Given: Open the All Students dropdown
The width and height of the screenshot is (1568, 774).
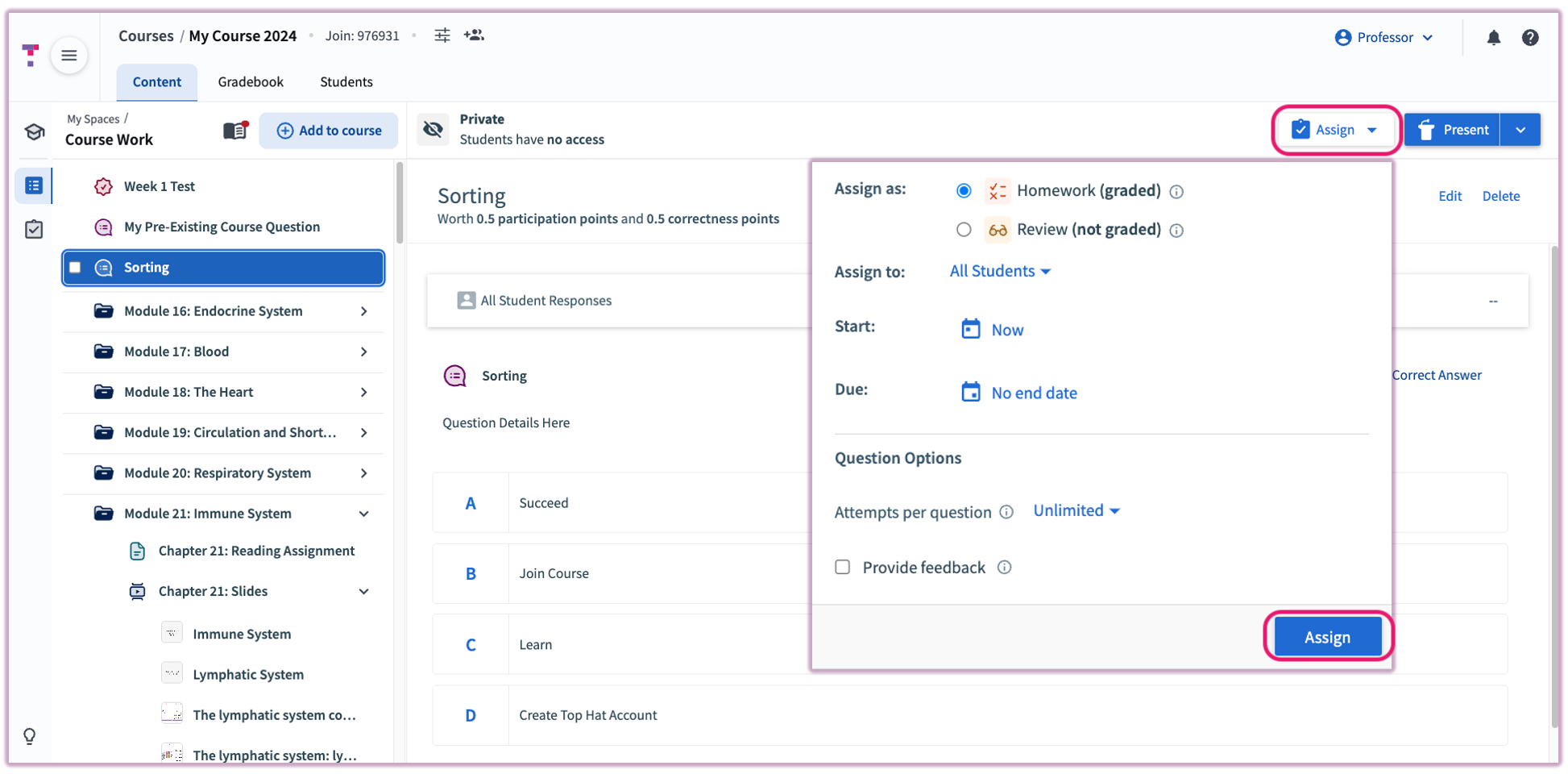Looking at the screenshot, I should 999,272.
